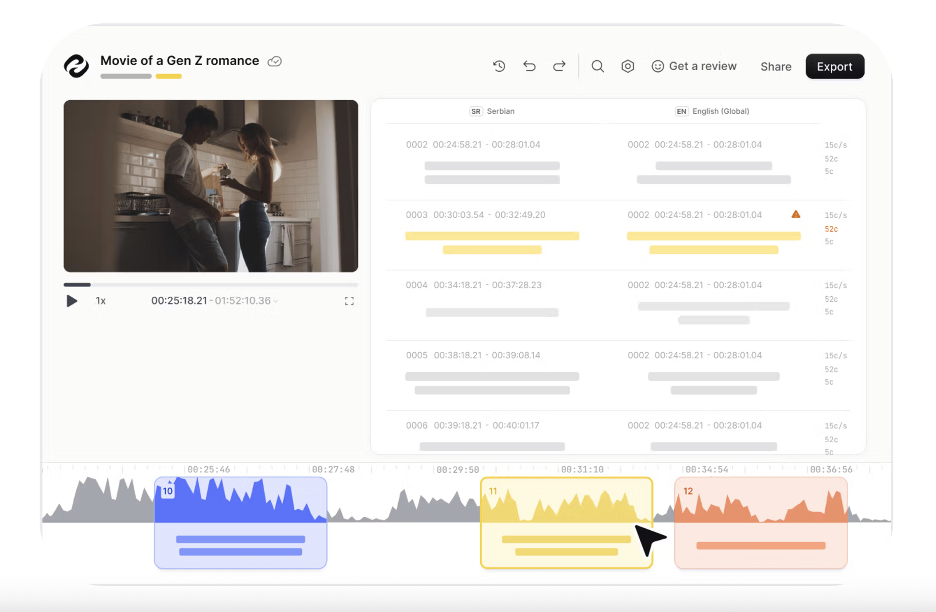Click the redo arrow icon
936x612 pixels.
coord(559,67)
